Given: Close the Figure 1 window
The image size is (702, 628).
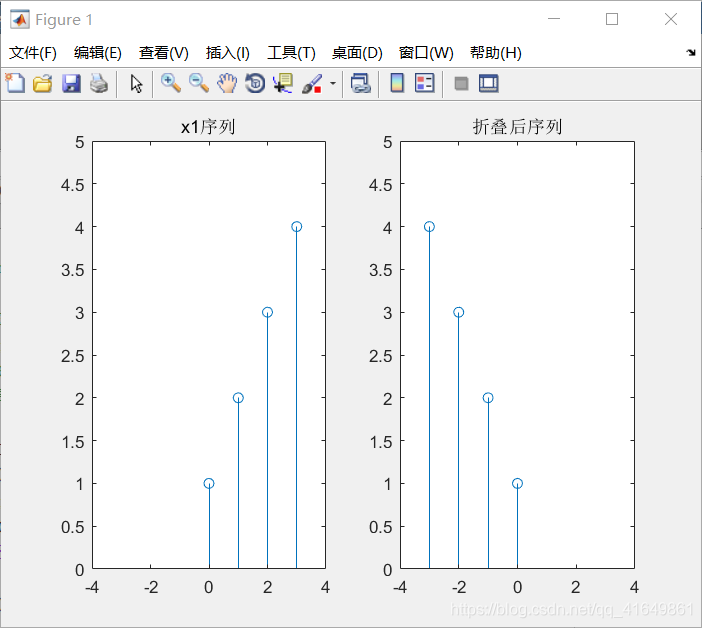Looking at the screenshot, I should click(x=671, y=19).
